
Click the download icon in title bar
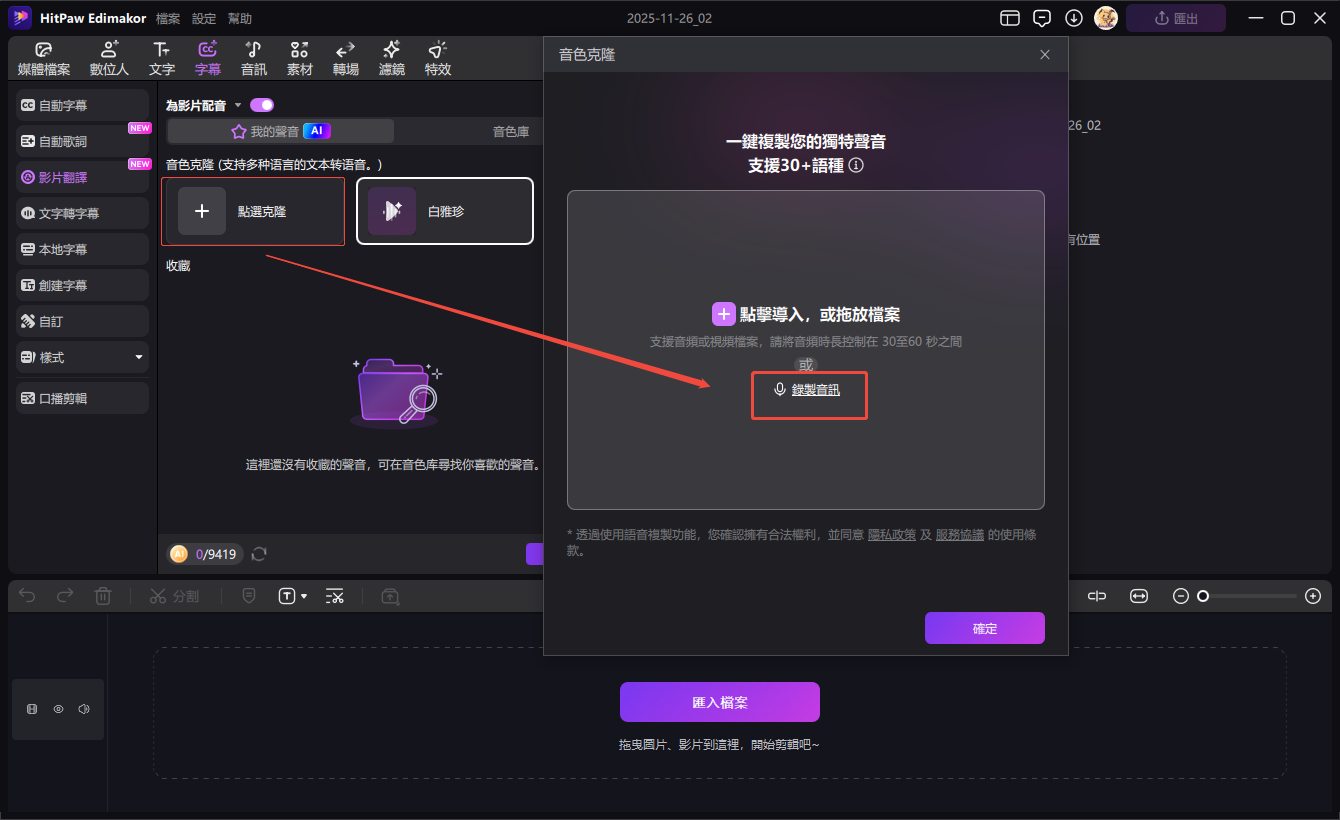pos(1074,18)
